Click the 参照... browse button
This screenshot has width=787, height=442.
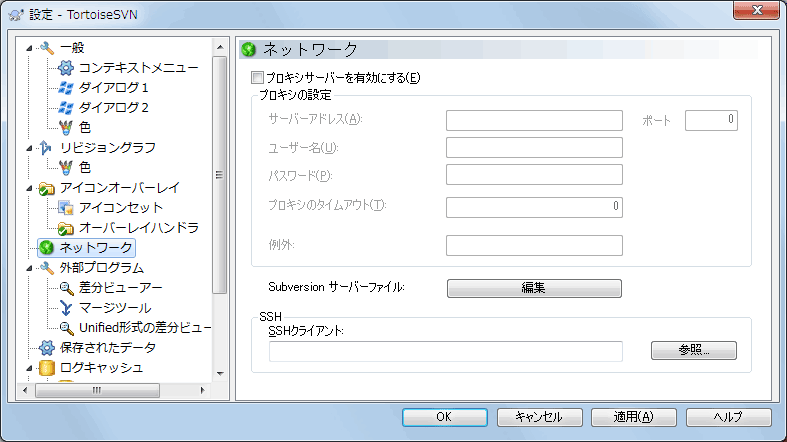(694, 350)
